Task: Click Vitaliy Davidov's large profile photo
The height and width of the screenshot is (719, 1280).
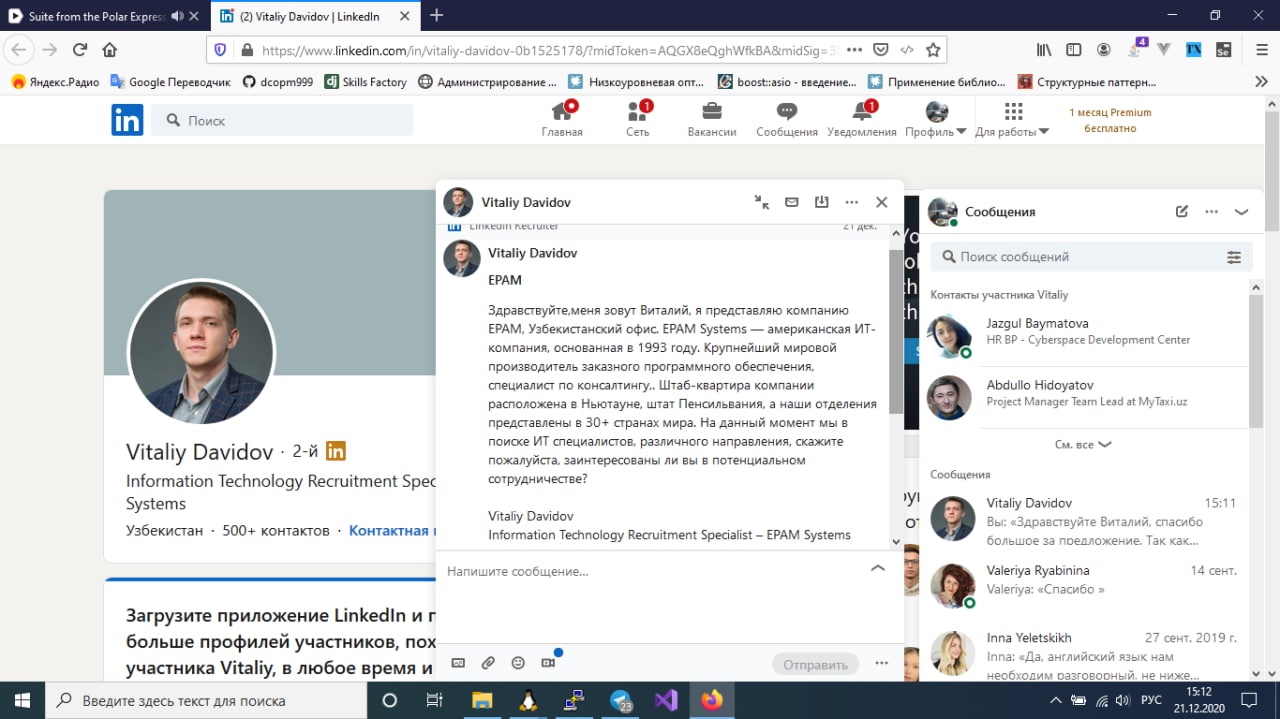Action: (x=201, y=352)
